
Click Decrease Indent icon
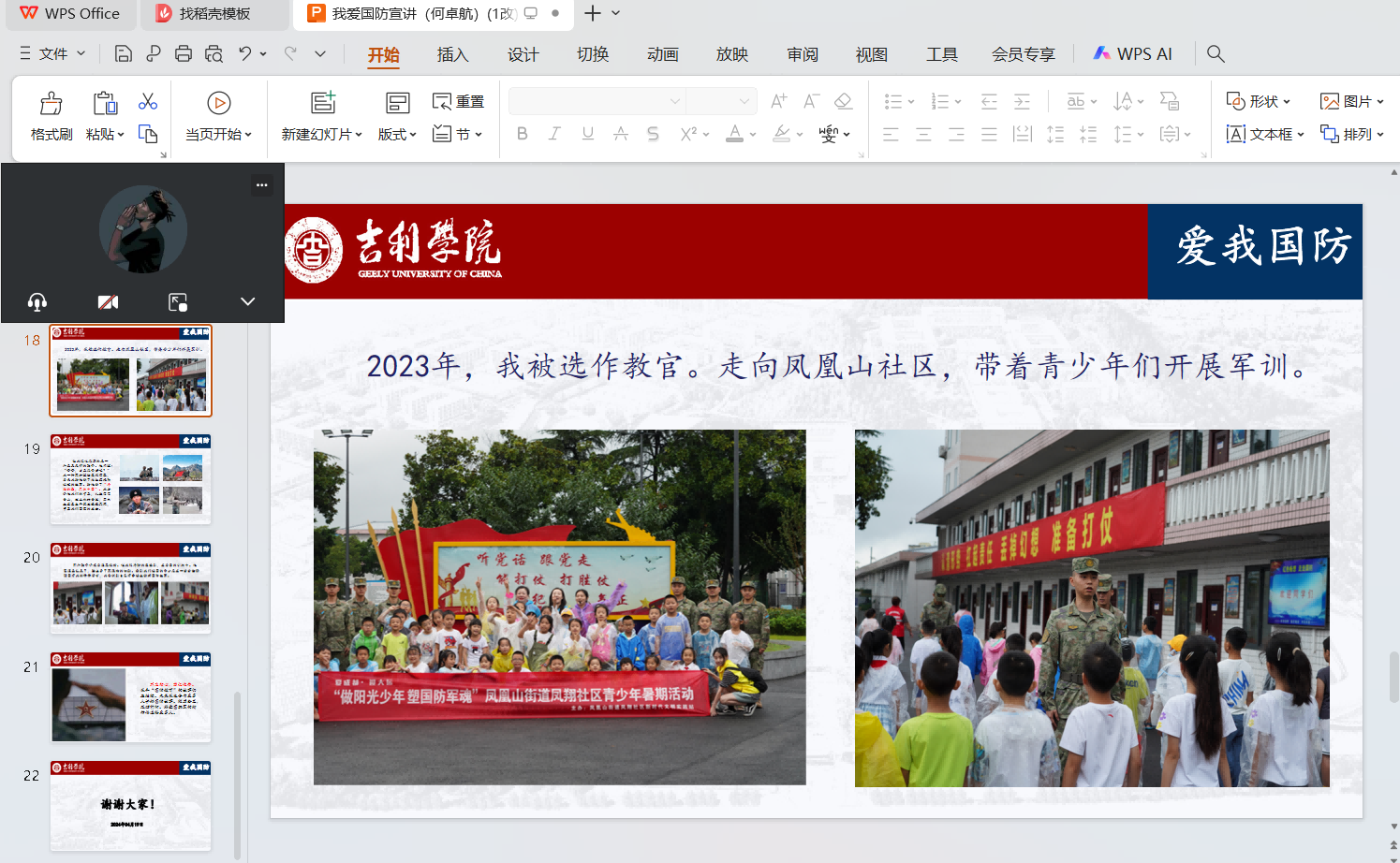pyautogui.click(x=989, y=101)
